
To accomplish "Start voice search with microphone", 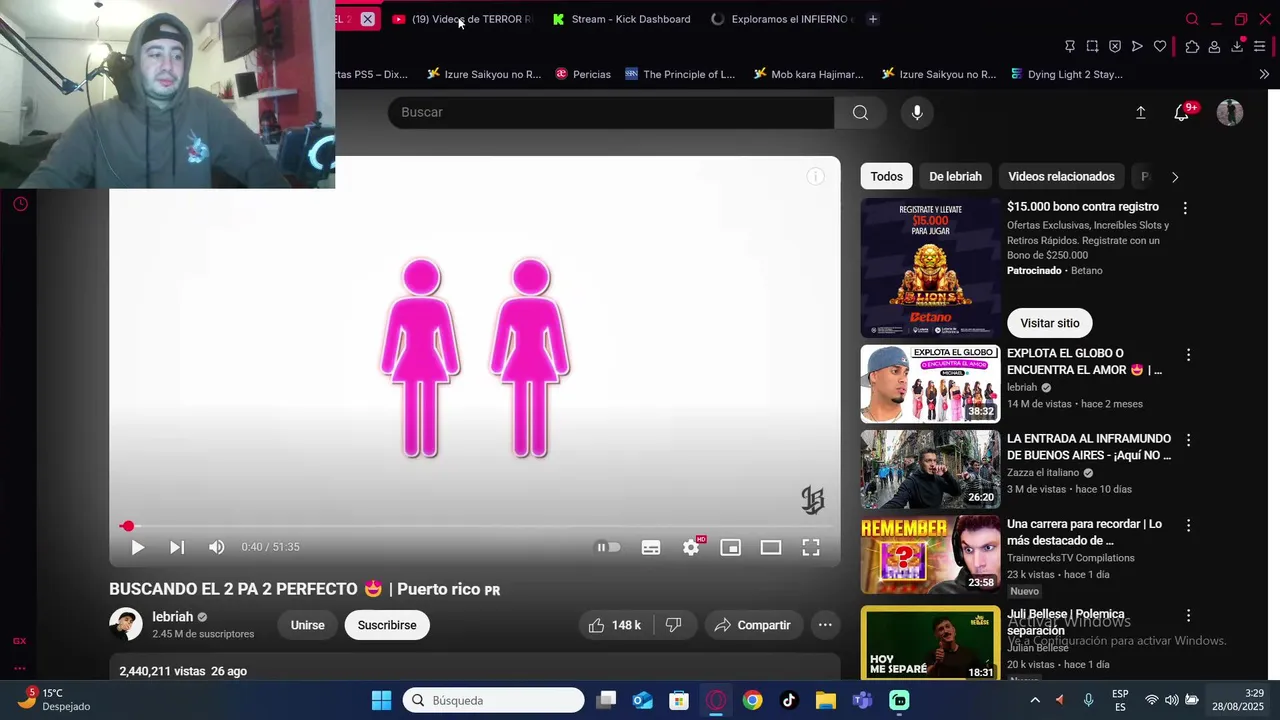I will (x=917, y=112).
